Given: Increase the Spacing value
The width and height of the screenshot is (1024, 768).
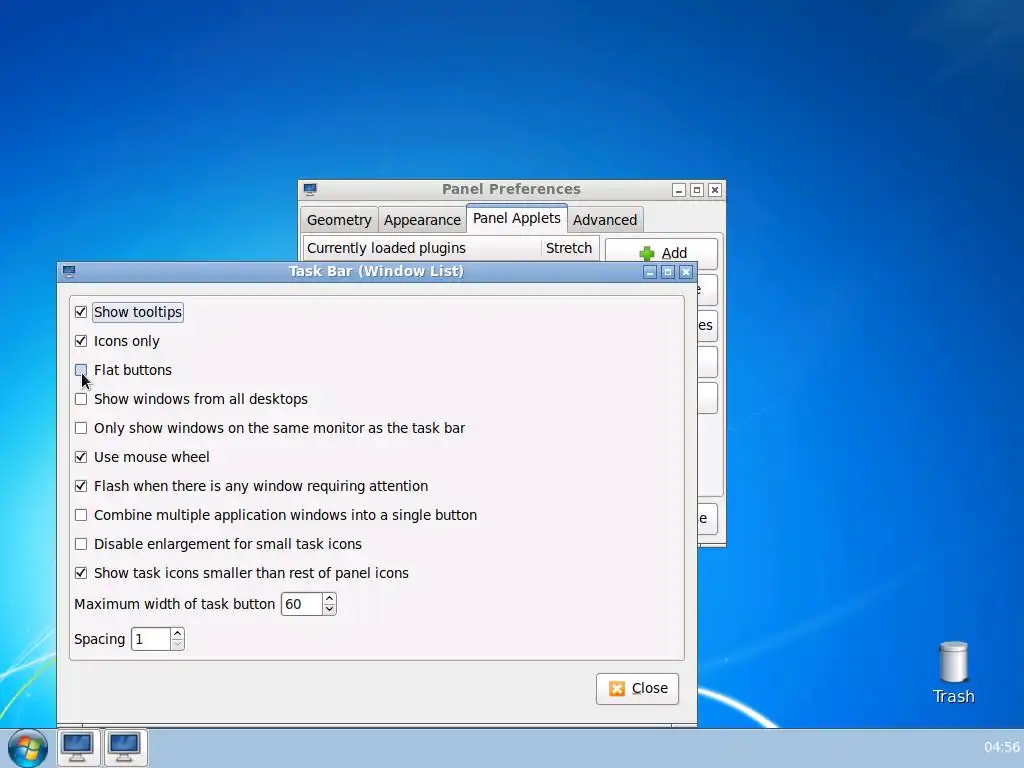Looking at the screenshot, I should pyautogui.click(x=177, y=633).
